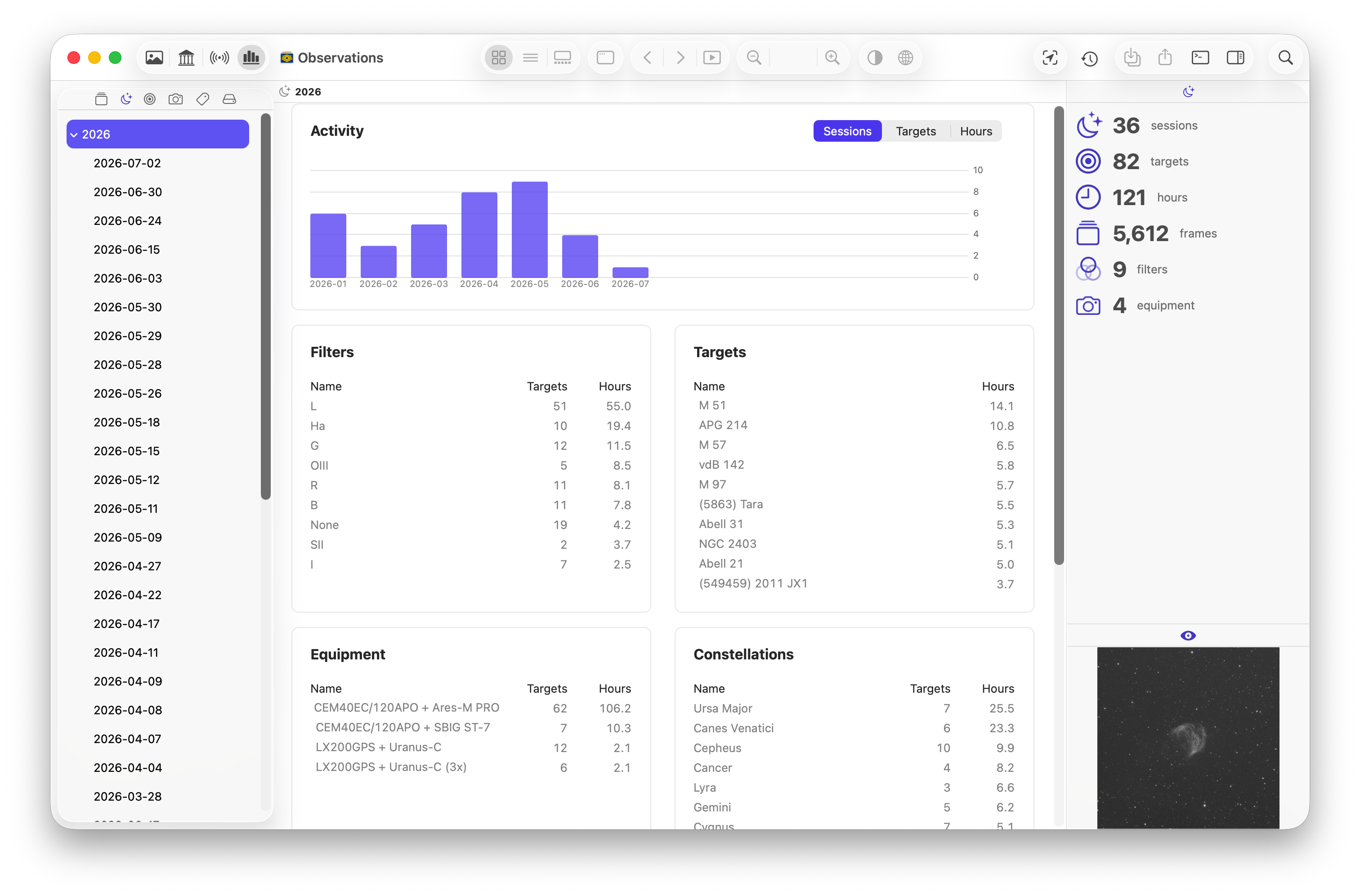
Task: Click the zoom out magnifier
Action: [x=754, y=58]
